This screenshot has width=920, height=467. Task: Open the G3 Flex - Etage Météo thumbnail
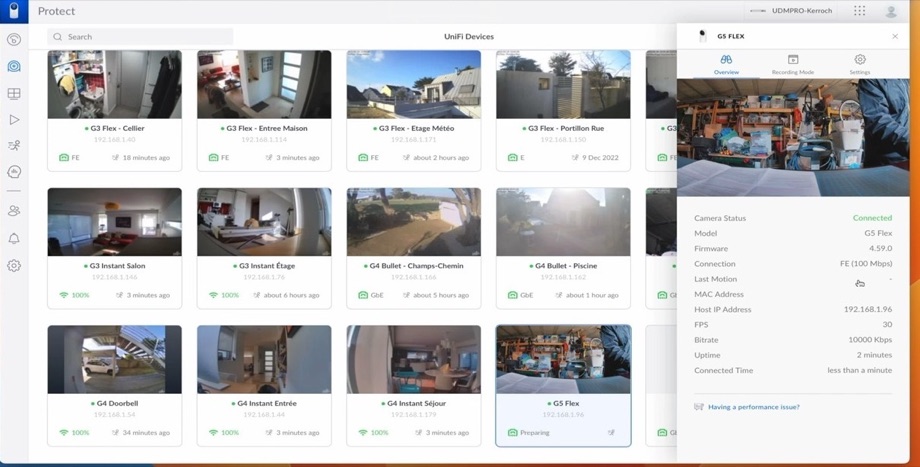pos(414,84)
